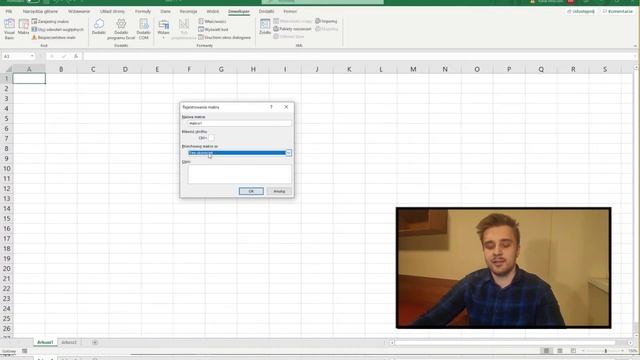Adjust the zoom slider handle
The width and height of the screenshot is (640, 360).
point(606,351)
